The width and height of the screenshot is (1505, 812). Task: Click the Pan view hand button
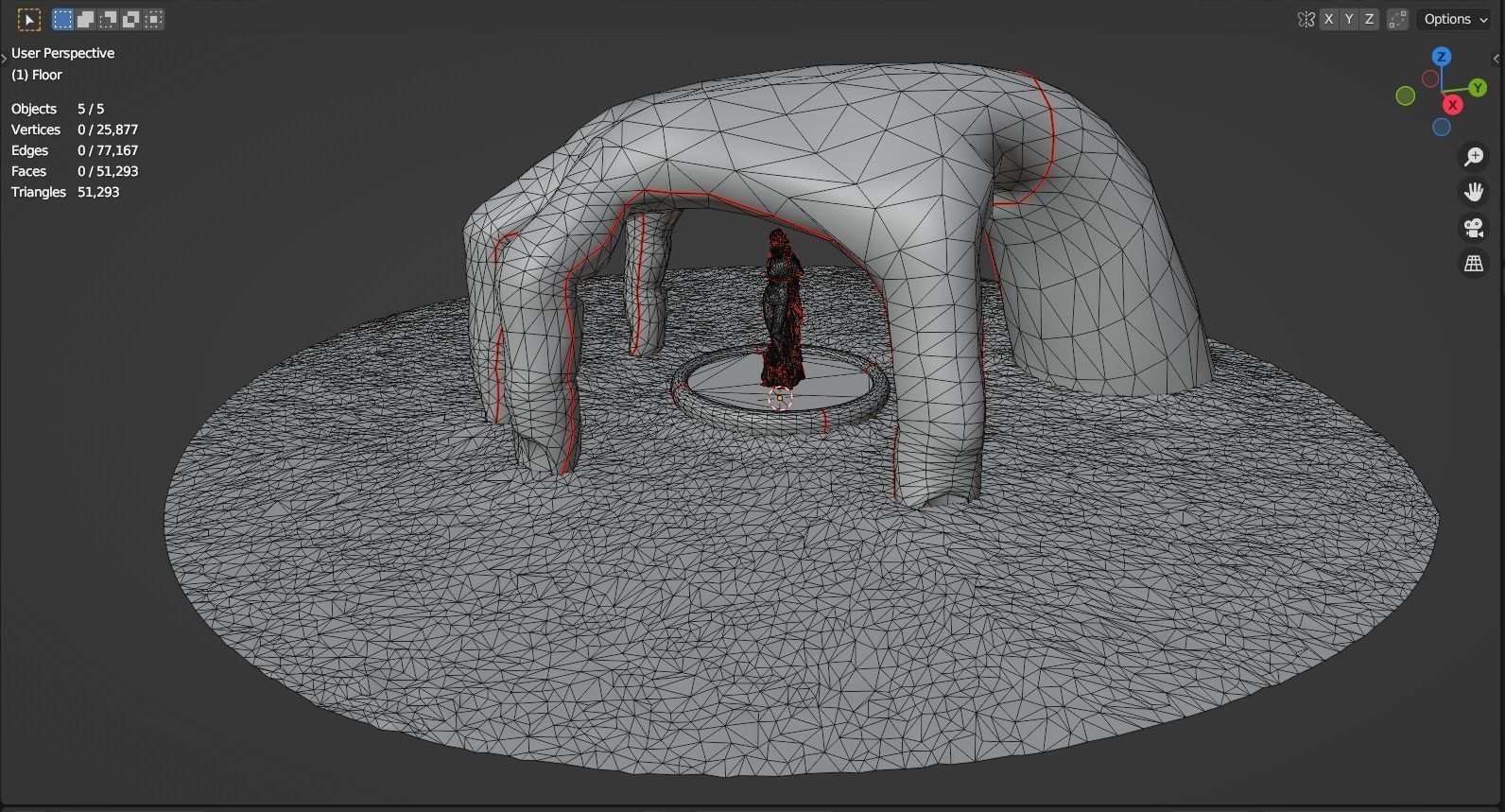tap(1474, 192)
